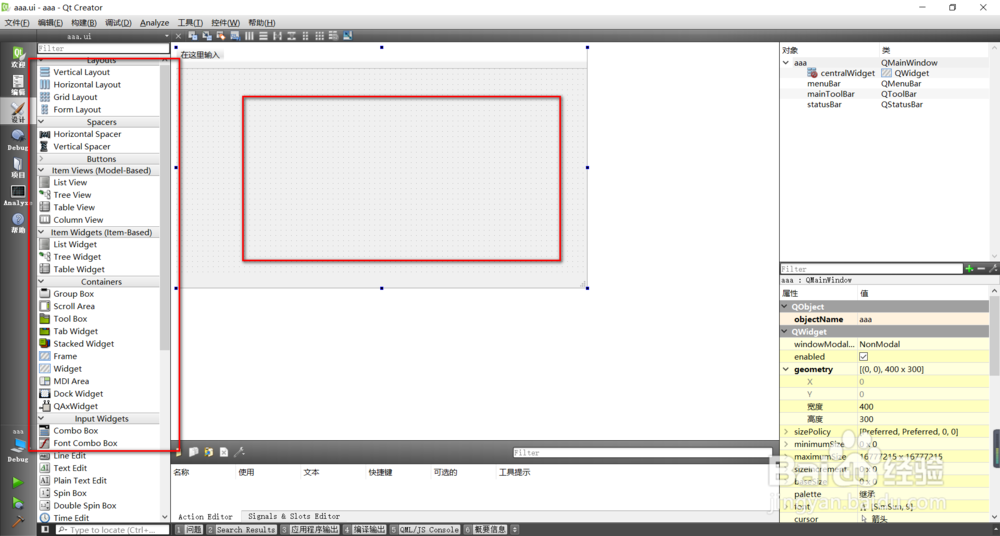This screenshot has width=1000, height=536.
Task: Click the green Run button
Action: point(18,482)
